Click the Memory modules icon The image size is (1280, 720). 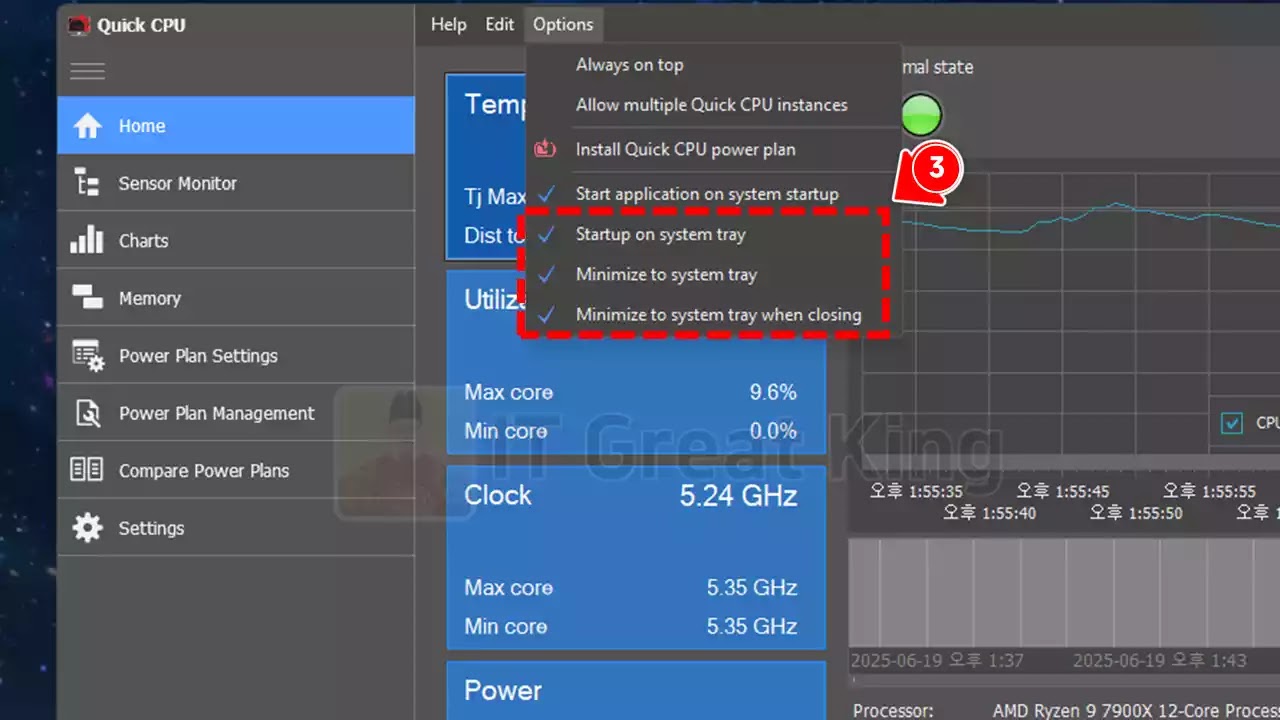[88, 297]
